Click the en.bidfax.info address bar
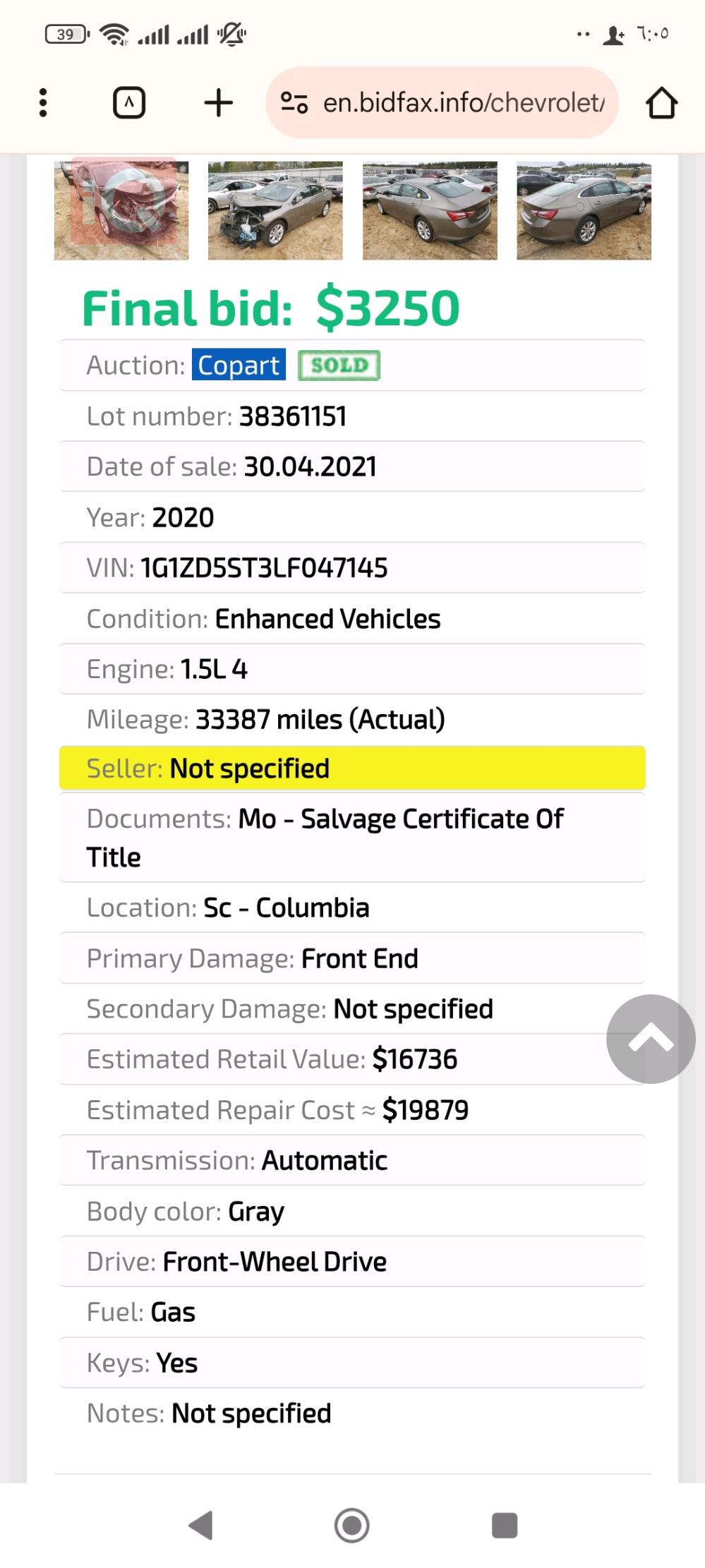The image size is (705, 1568). pyautogui.click(x=442, y=103)
